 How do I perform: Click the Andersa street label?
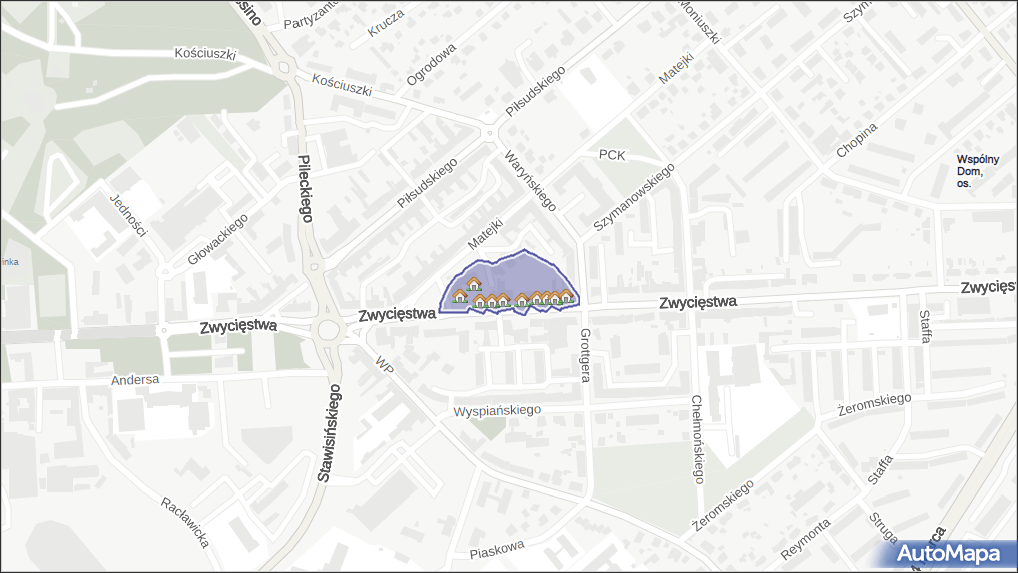135,380
